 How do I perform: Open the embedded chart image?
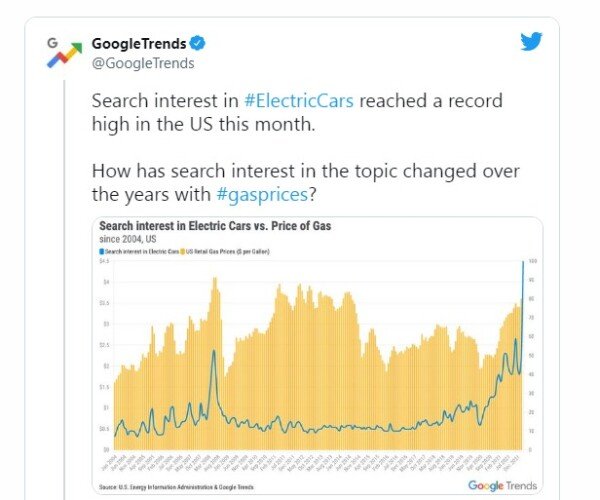pyautogui.click(x=317, y=355)
